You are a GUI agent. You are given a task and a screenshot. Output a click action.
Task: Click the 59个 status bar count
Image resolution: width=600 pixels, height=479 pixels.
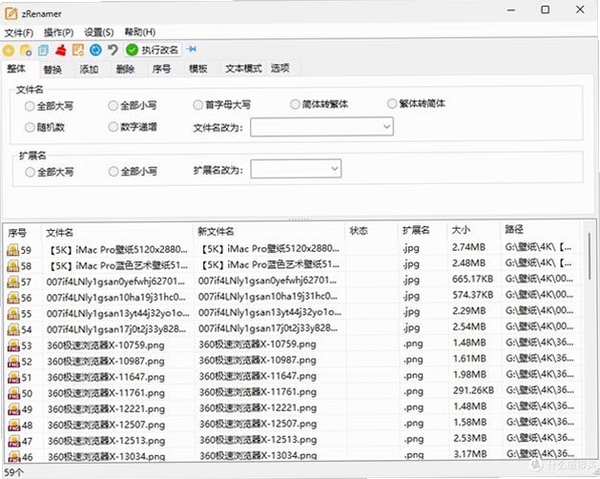click(14, 472)
